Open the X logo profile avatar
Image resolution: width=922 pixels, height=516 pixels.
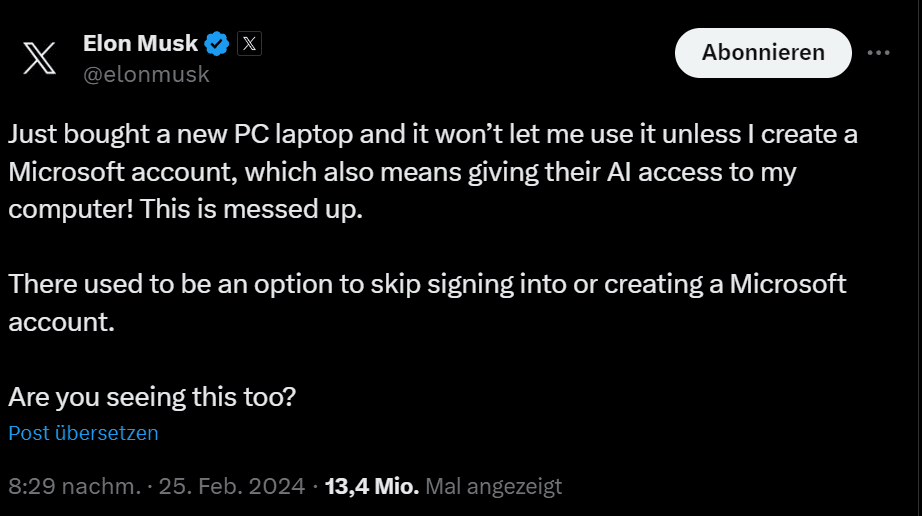click(x=39, y=58)
